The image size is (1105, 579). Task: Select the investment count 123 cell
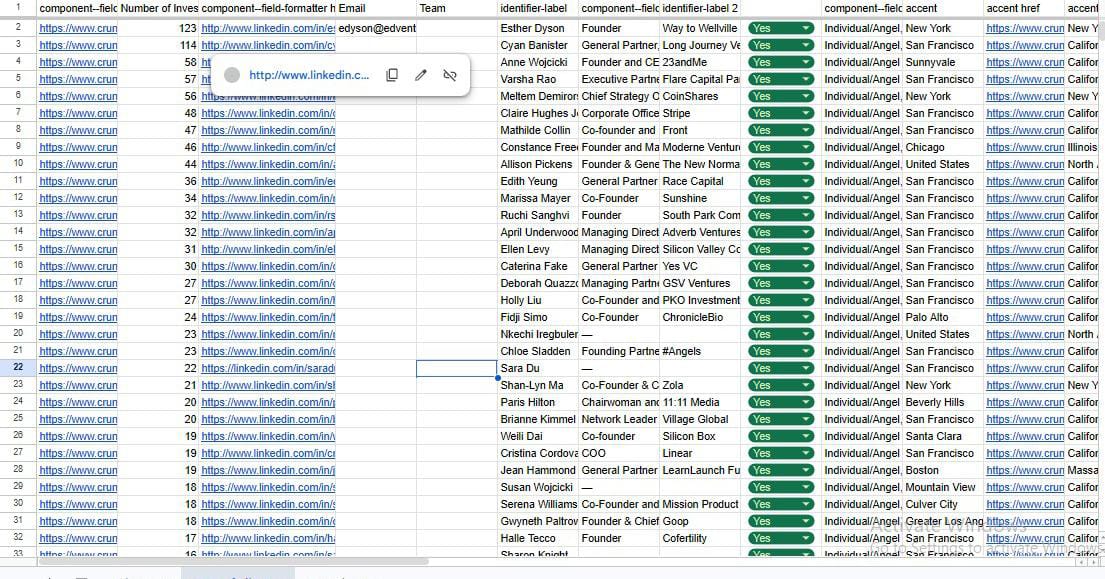tap(159, 28)
